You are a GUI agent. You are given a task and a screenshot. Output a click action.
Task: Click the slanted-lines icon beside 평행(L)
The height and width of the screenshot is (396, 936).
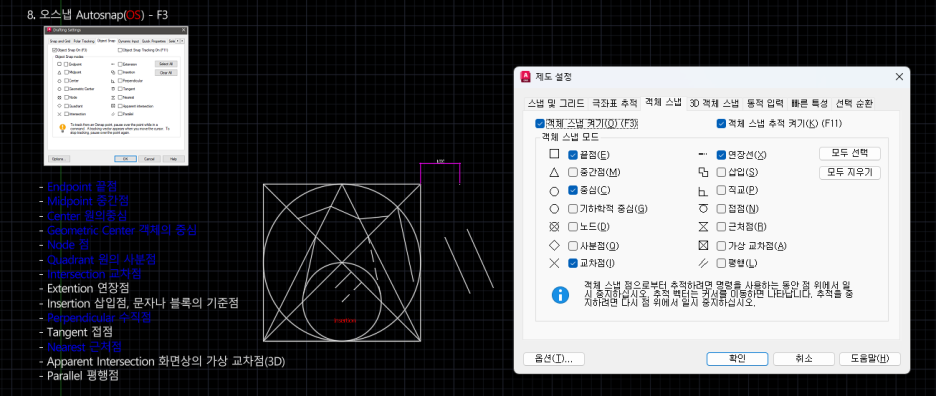point(703,263)
